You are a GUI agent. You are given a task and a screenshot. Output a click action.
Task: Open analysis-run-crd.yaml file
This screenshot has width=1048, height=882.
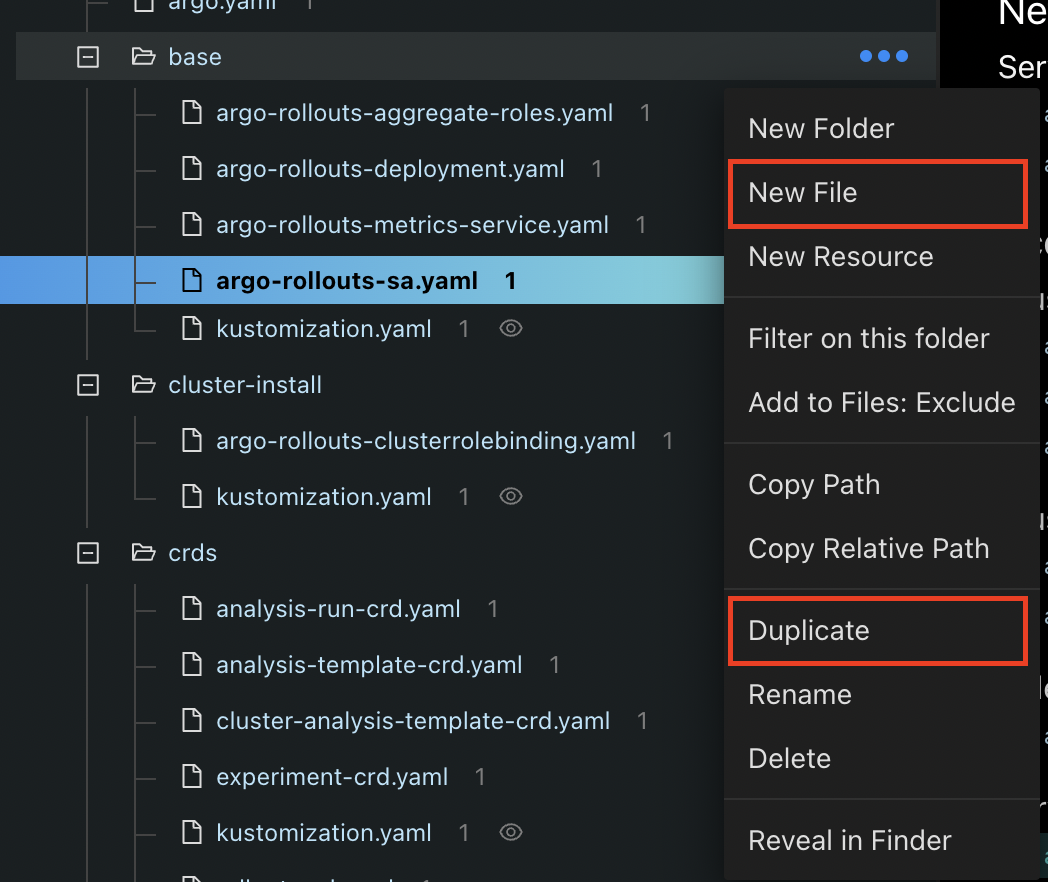[x=338, y=609]
